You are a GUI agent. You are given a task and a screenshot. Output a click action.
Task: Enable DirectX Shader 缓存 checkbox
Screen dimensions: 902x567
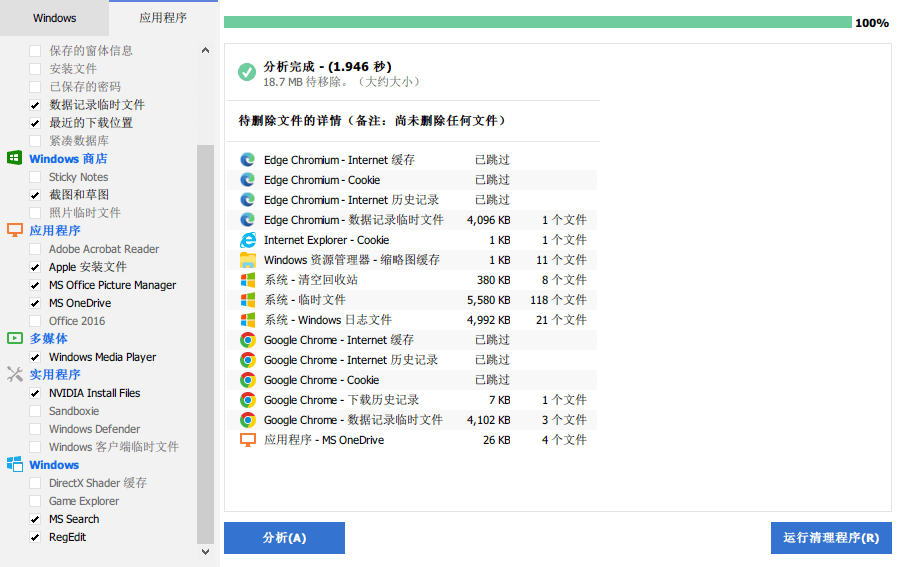coord(35,483)
